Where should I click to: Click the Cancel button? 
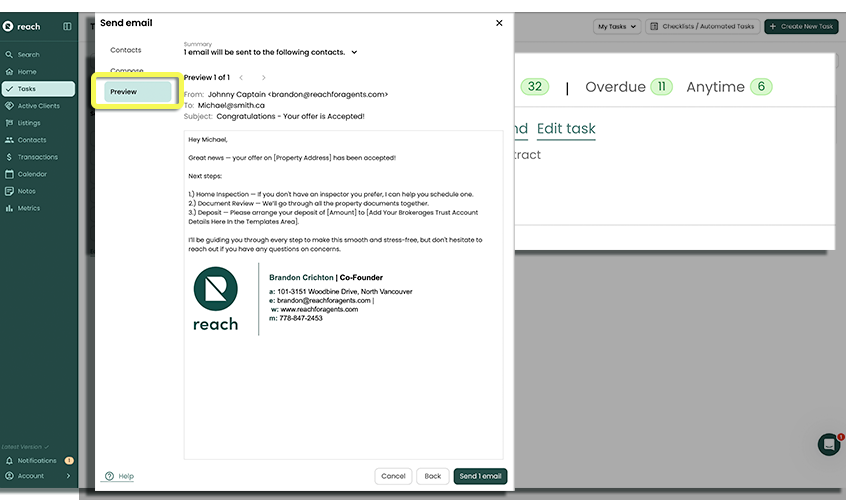pyautogui.click(x=393, y=476)
